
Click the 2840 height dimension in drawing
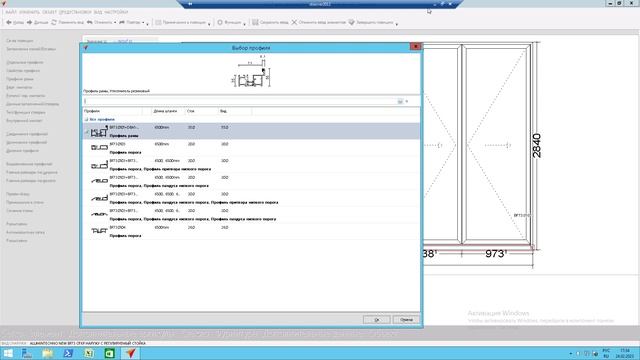536,146
